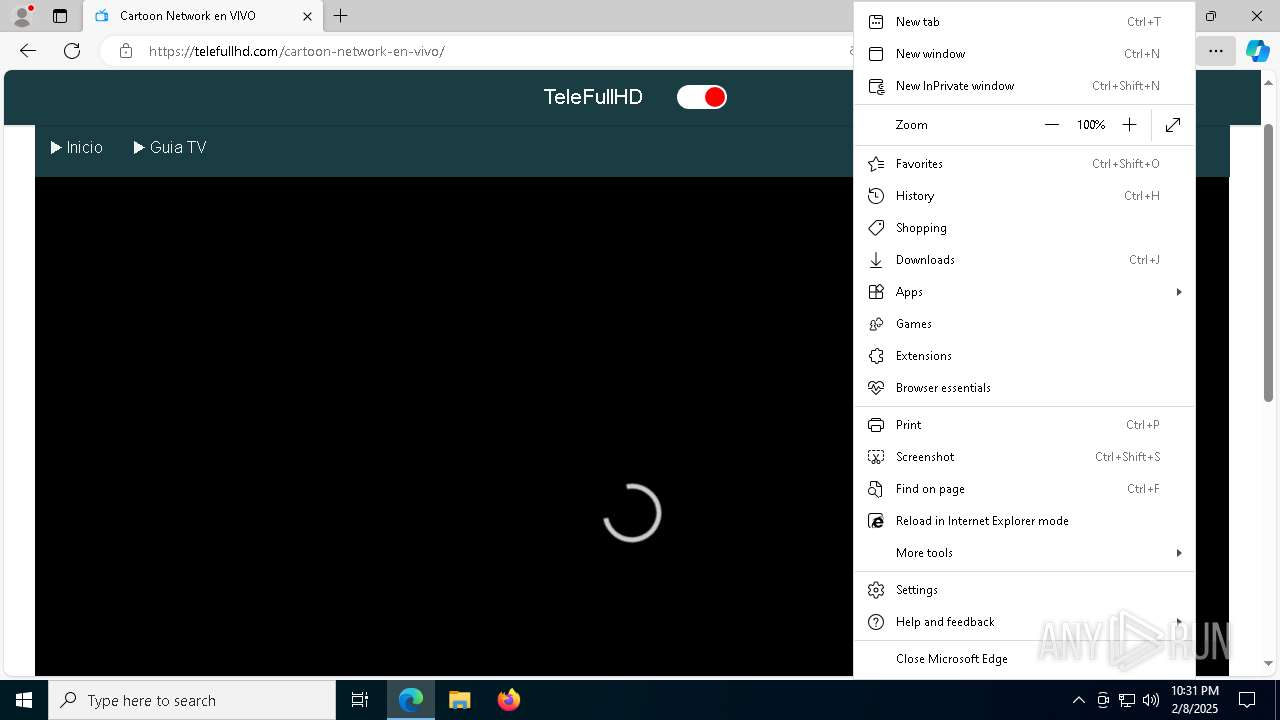Click the Games icon in menu
The height and width of the screenshot is (720, 1280).
[876, 324]
